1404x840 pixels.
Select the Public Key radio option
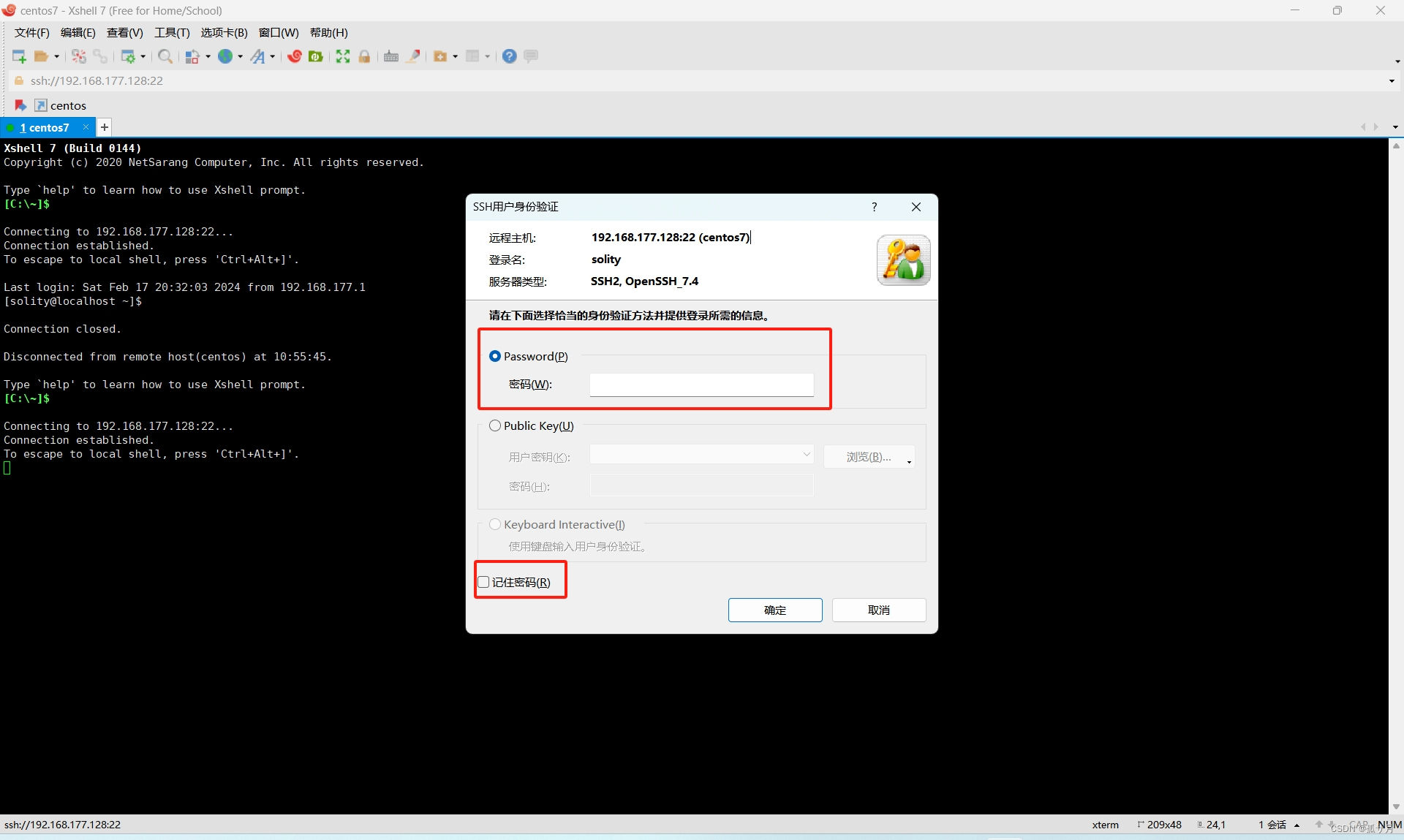coord(495,425)
